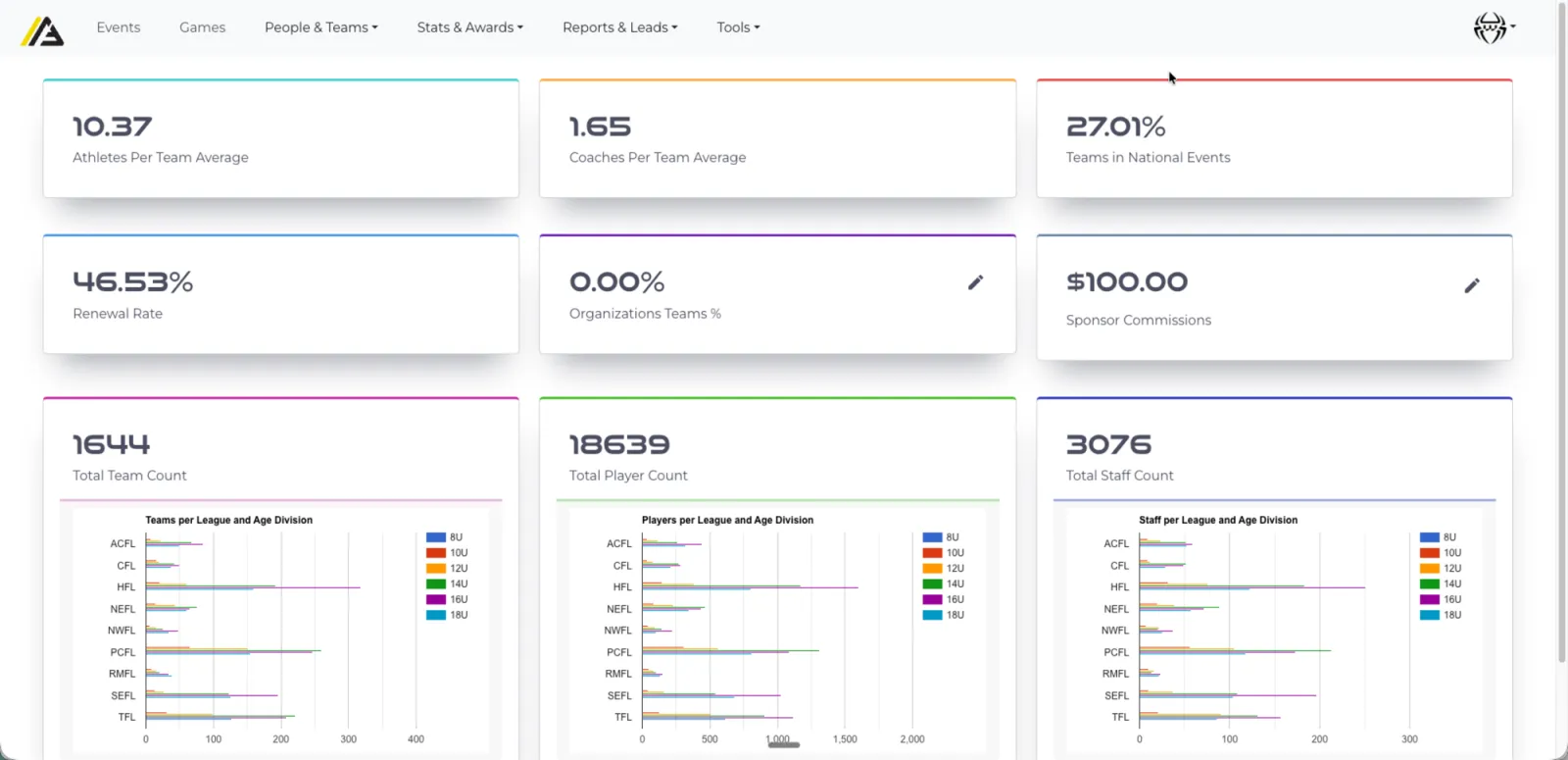Click the page vertical scrollbar
Image resolution: width=1568 pixels, height=760 pixels.
click(1562, 333)
